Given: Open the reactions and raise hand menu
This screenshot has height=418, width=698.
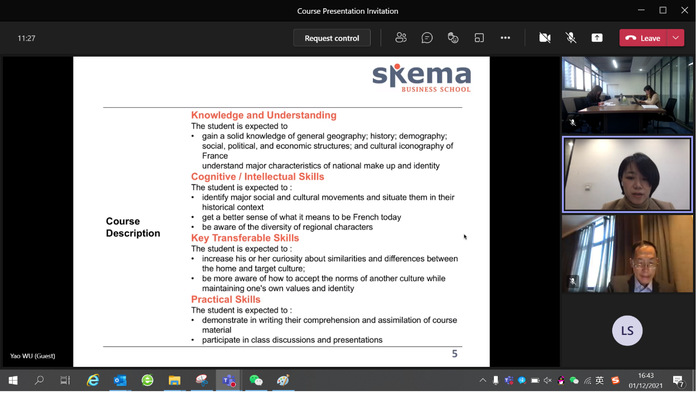Looking at the screenshot, I should [453, 38].
